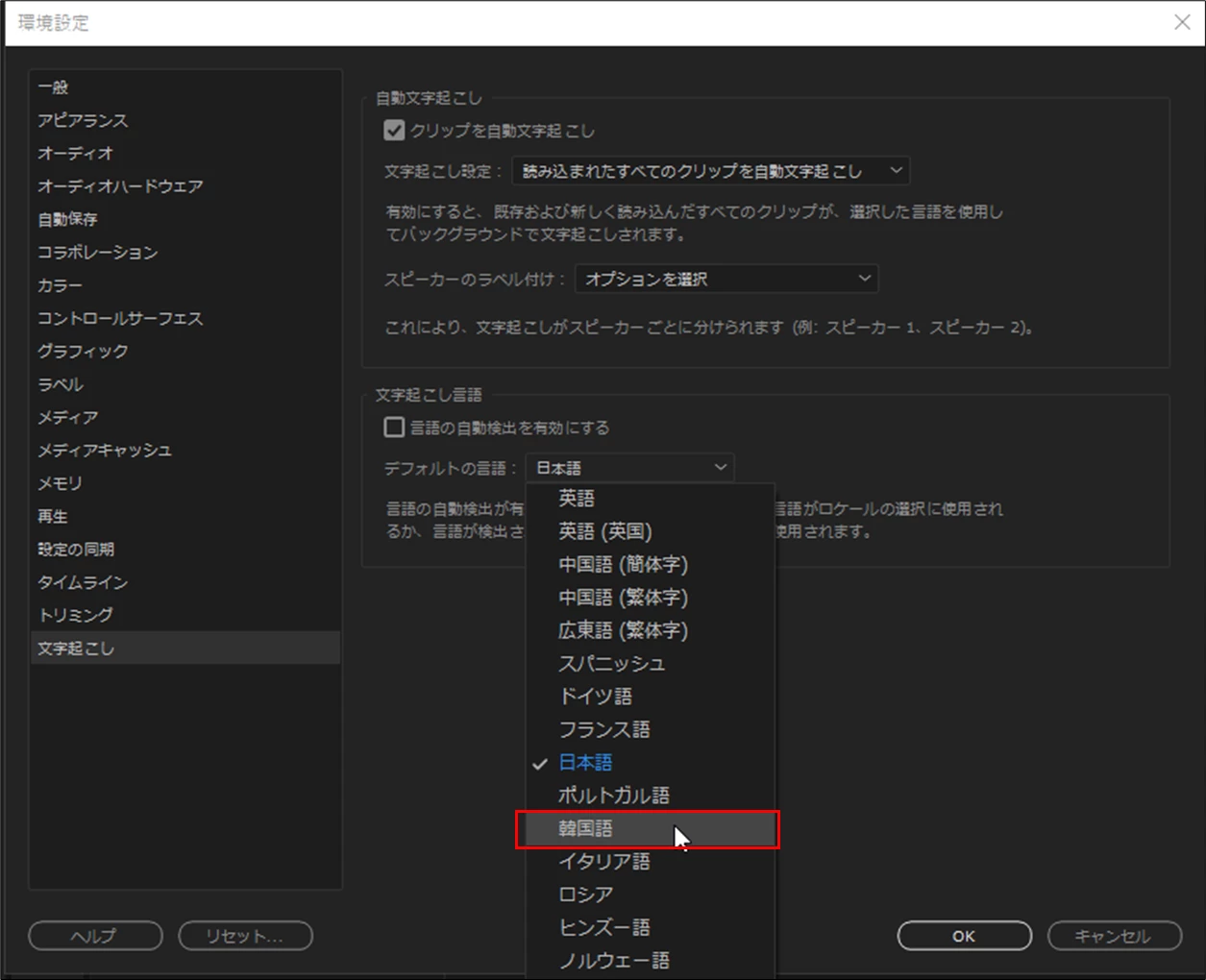Viewport: 1206px width, 980px height.
Task: Collapse the デフォルトの言語 dropdown
Action: tap(630, 468)
